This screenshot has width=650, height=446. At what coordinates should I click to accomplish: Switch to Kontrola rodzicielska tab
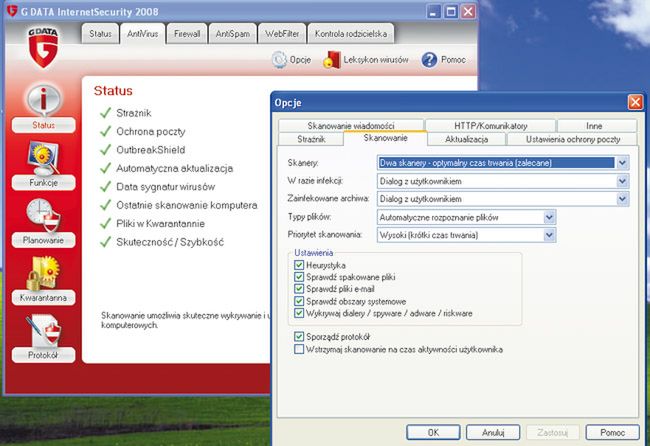pos(351,34)
